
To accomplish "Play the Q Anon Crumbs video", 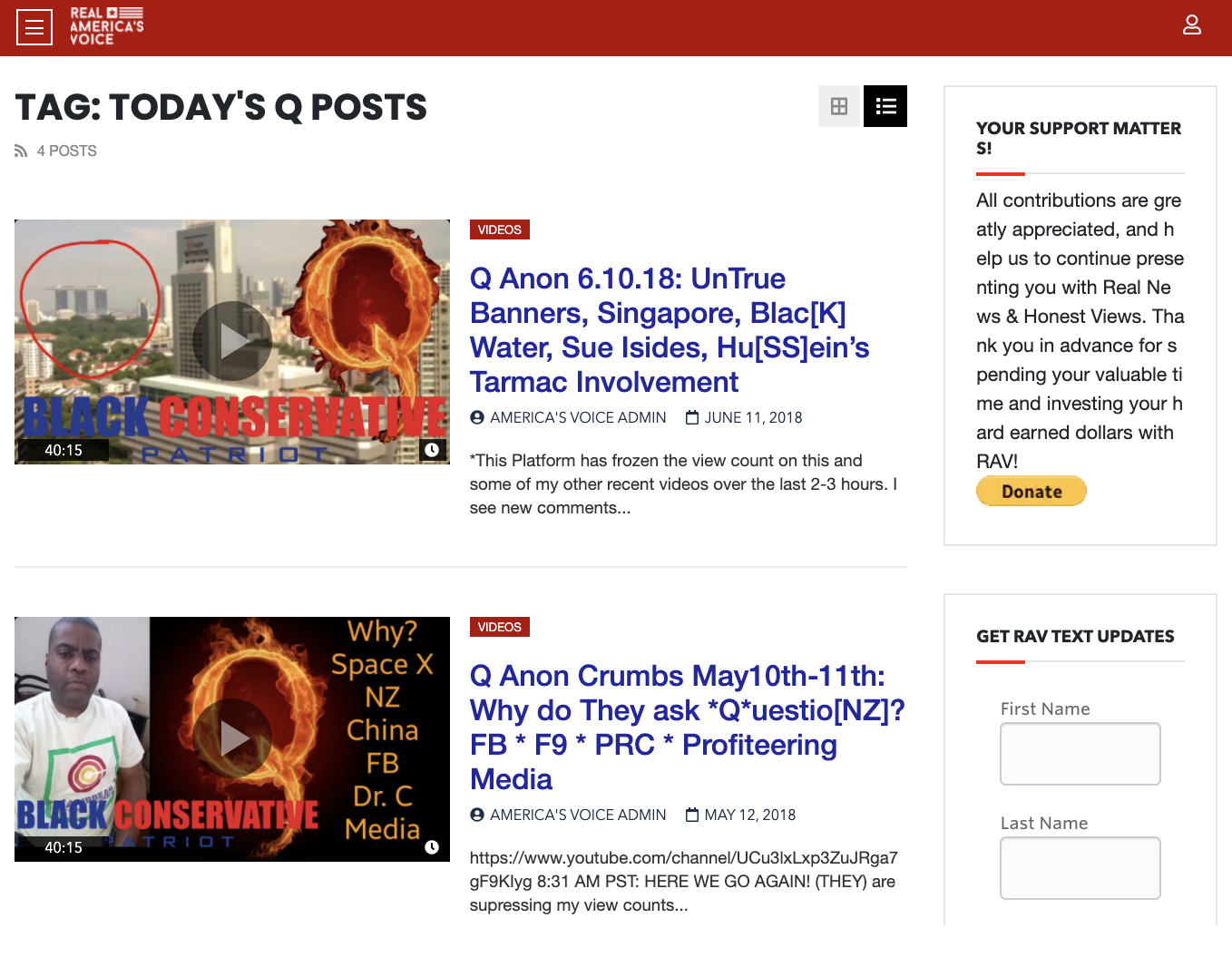I will (x=232, y=738).
